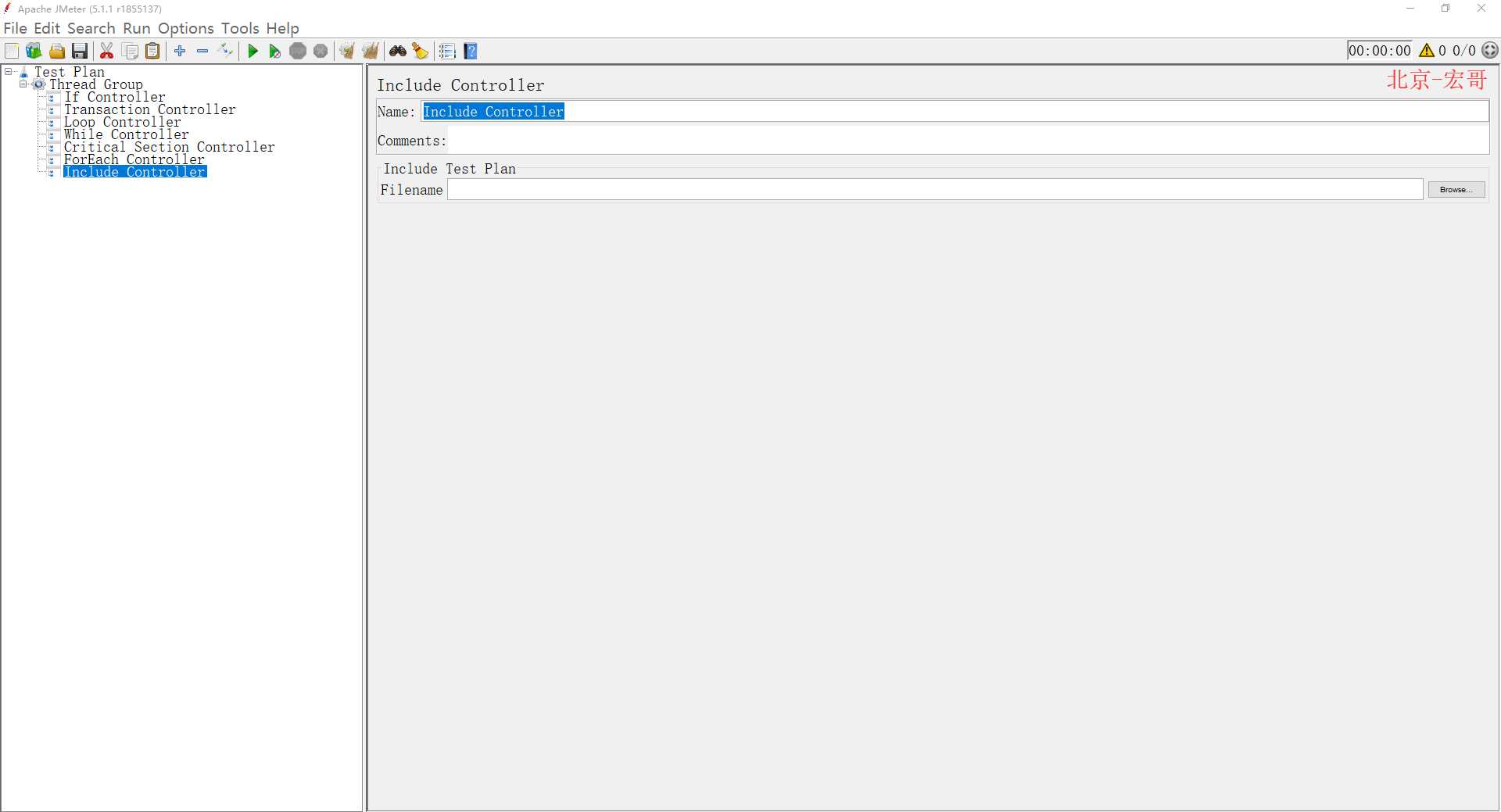The image size is (1501, 812).
Task: Click the Toggle enable/disable arrows icon
Action: pyautogui.click(x=225, y=51)
